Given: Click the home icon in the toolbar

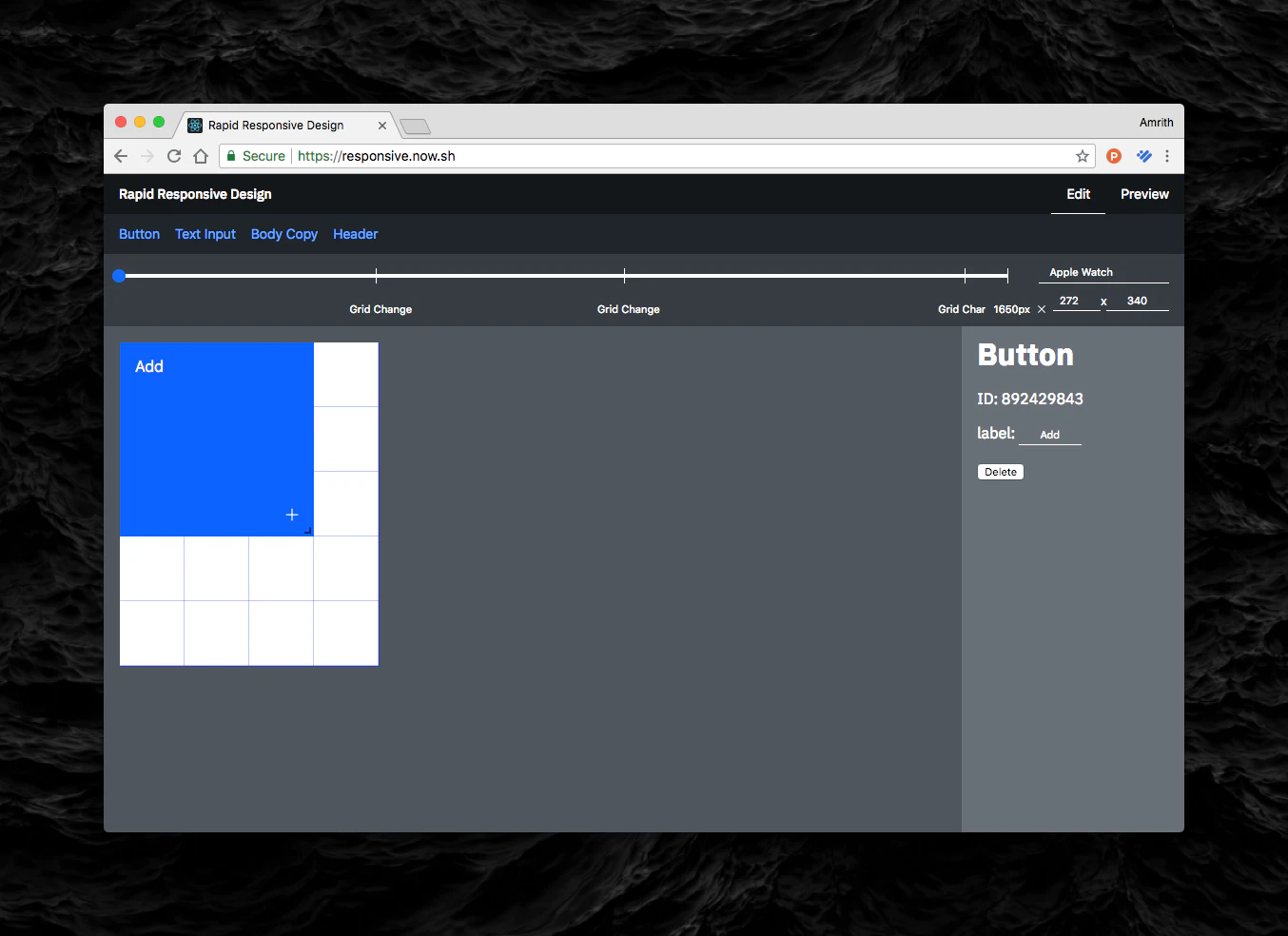Looking at the screenshot, I should click(201, 156).
